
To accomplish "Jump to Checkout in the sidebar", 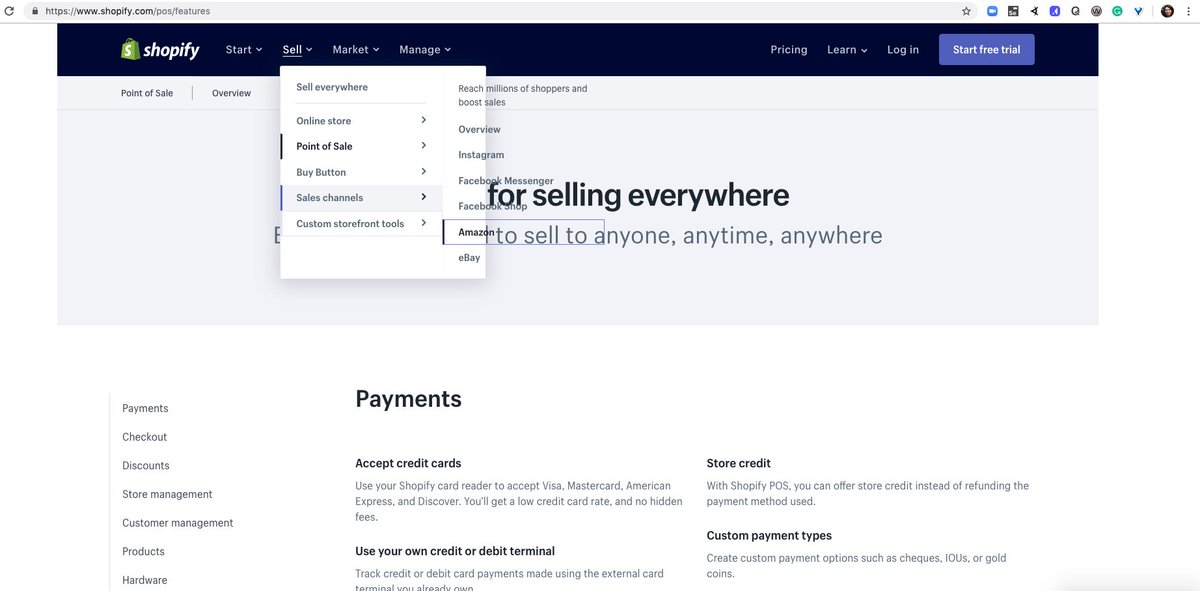I will click(144, 437).
